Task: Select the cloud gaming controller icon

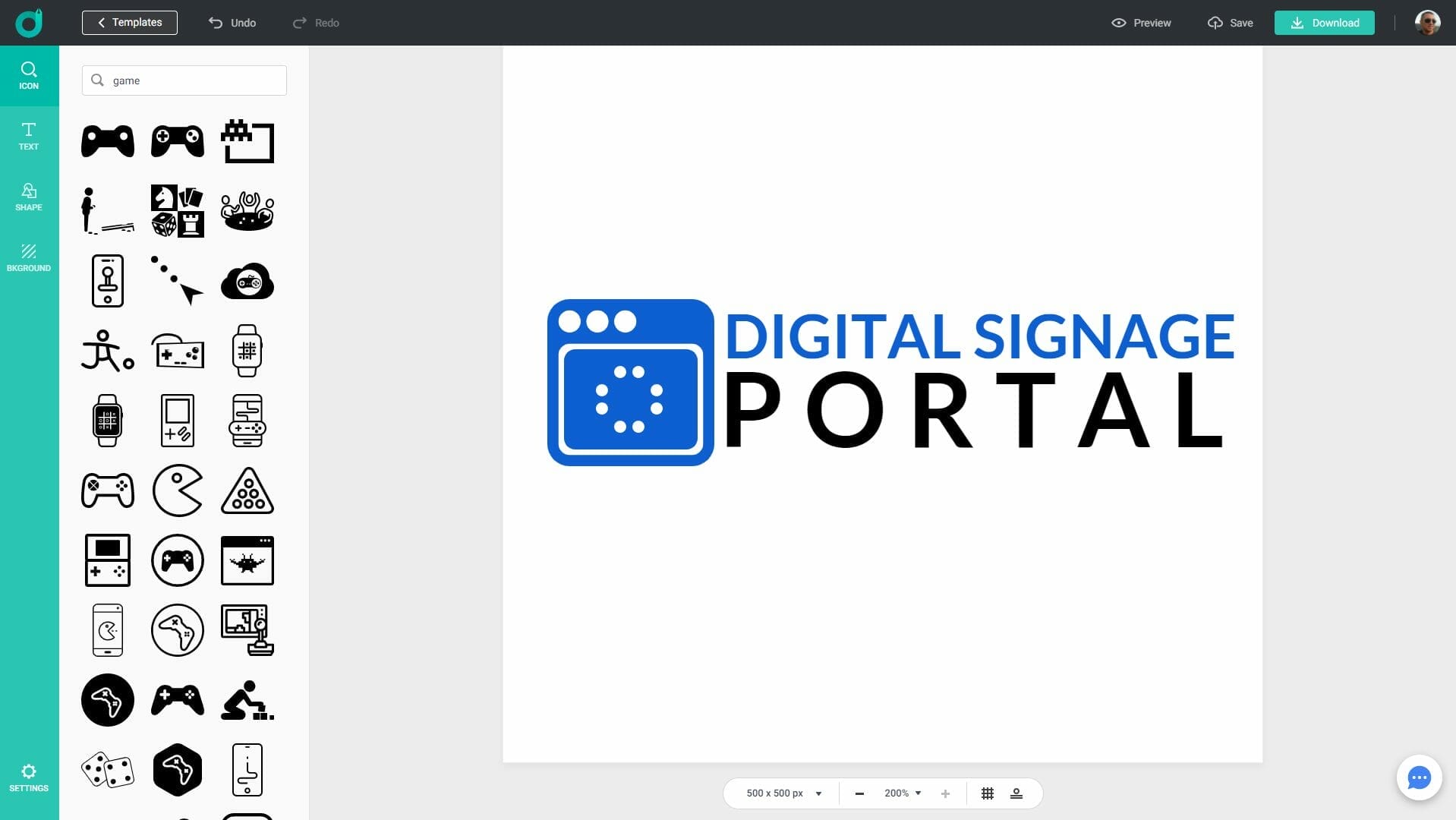Action: click(247, 281)
